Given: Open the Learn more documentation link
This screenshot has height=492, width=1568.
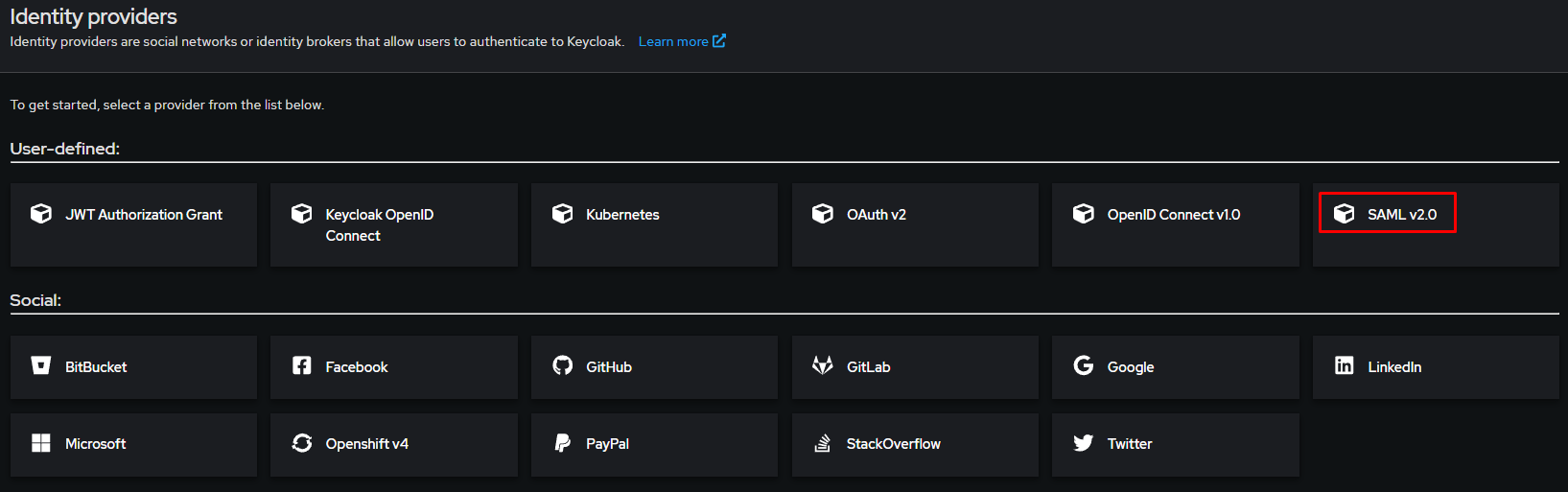Looking at the screenshot, I should [x=673, y=41].
